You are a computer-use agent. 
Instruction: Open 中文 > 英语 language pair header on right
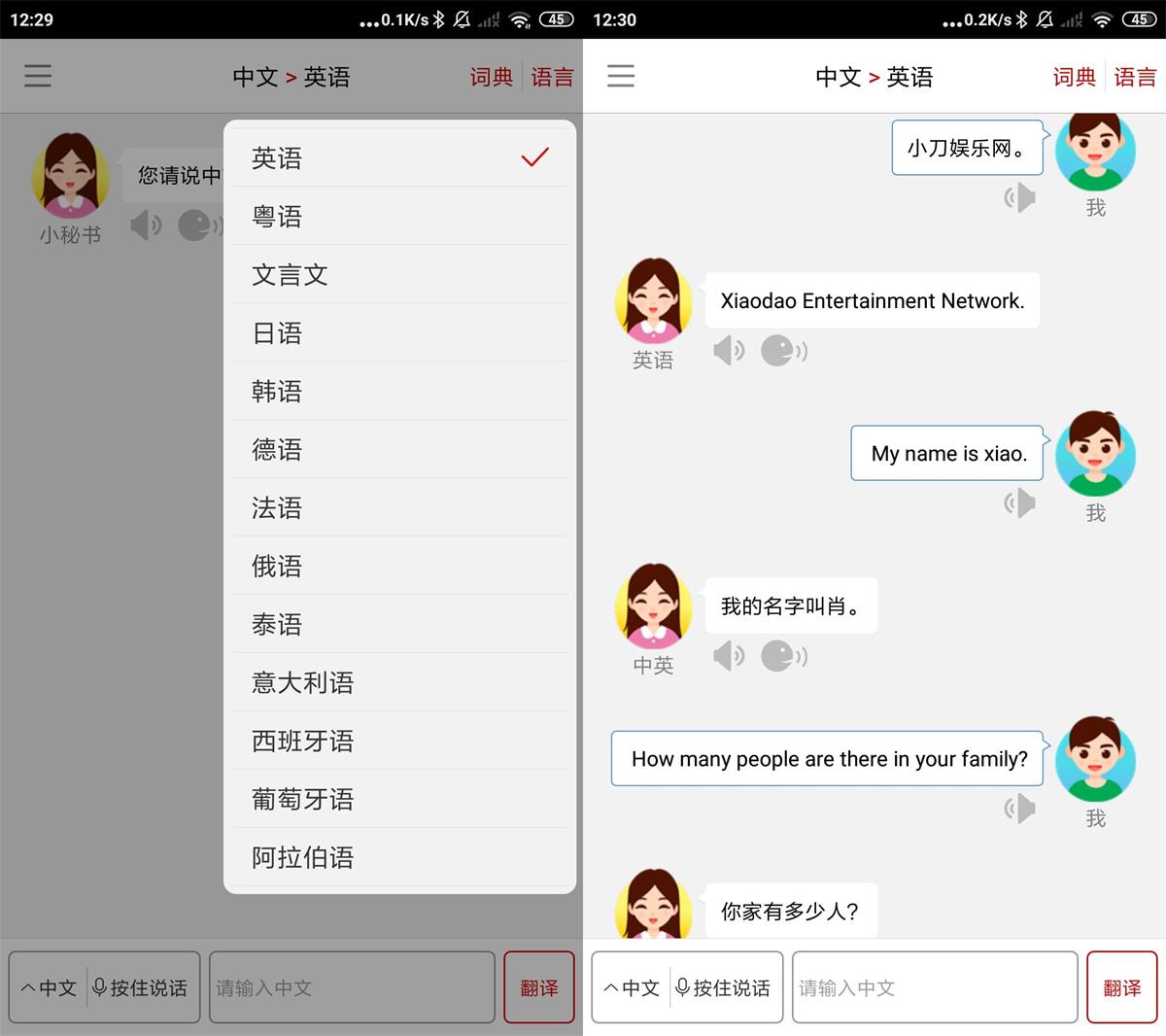874,77
